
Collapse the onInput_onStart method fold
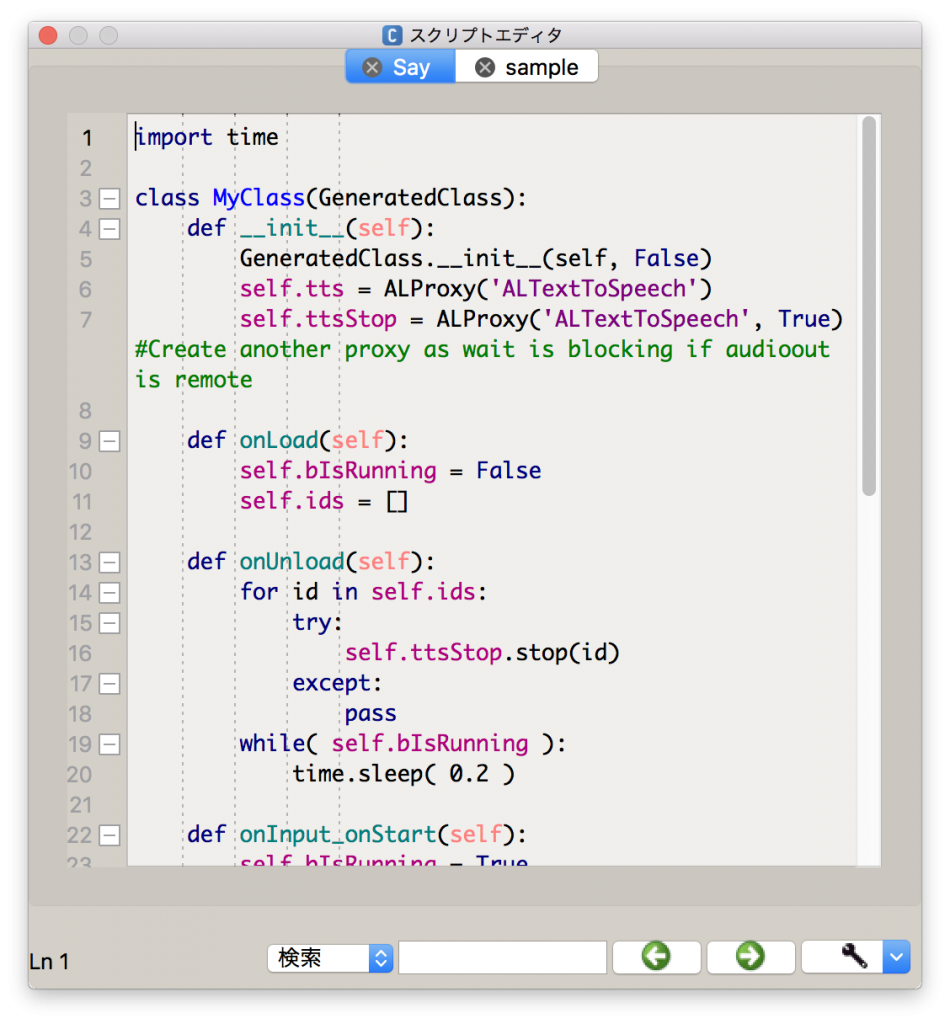[x=110, y=835]
